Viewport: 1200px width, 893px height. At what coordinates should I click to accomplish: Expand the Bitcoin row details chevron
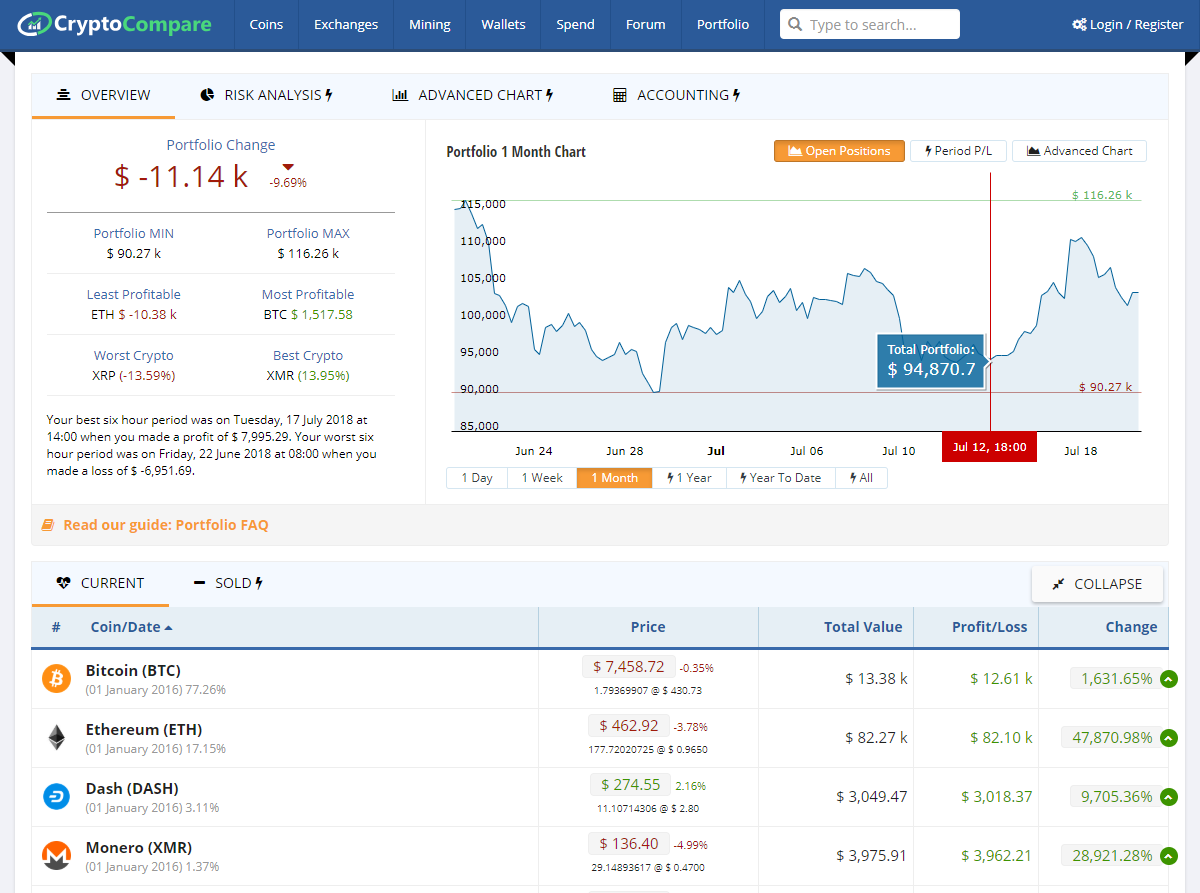[1169, 678]
